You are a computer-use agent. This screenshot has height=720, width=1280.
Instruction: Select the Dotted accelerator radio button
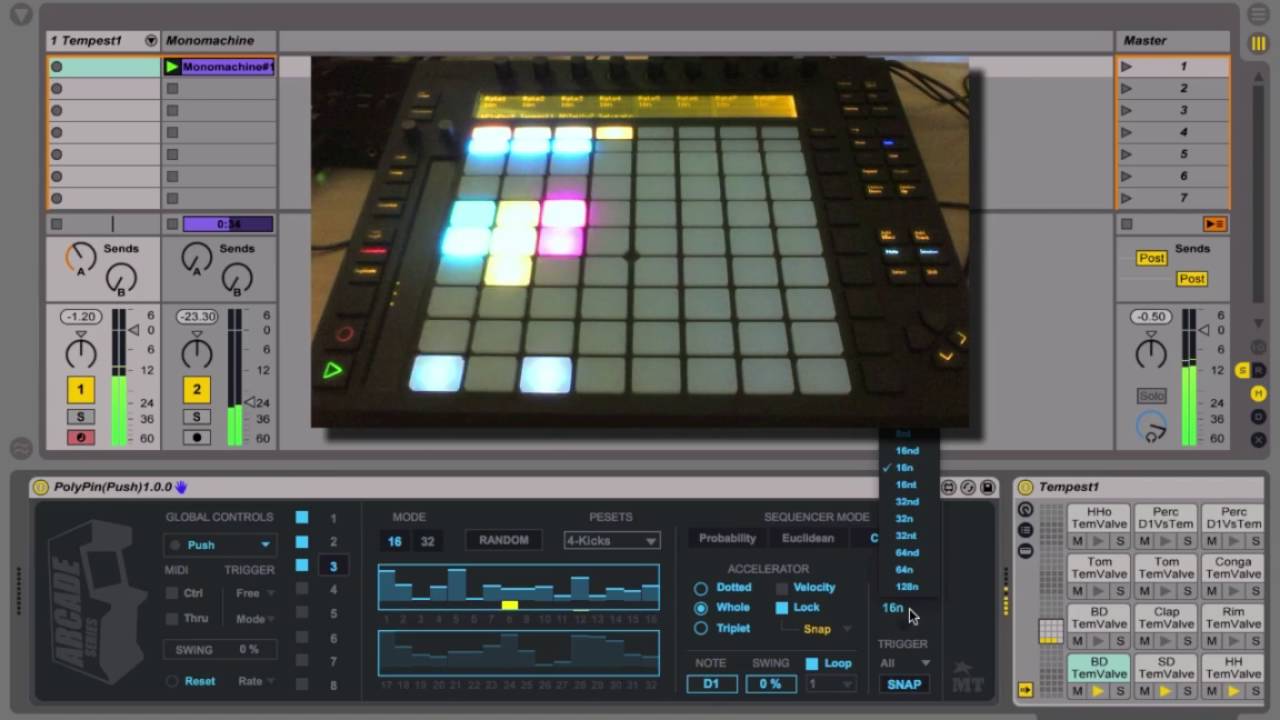tap(701, 588)
